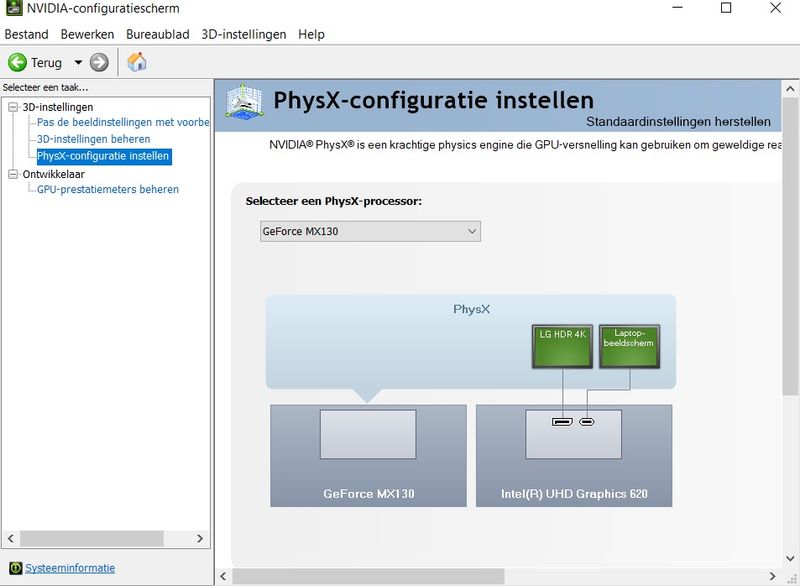800x586 pixels.
Task: Click the Ontwikkelaar tree label
Action: [x=54, y=174]
